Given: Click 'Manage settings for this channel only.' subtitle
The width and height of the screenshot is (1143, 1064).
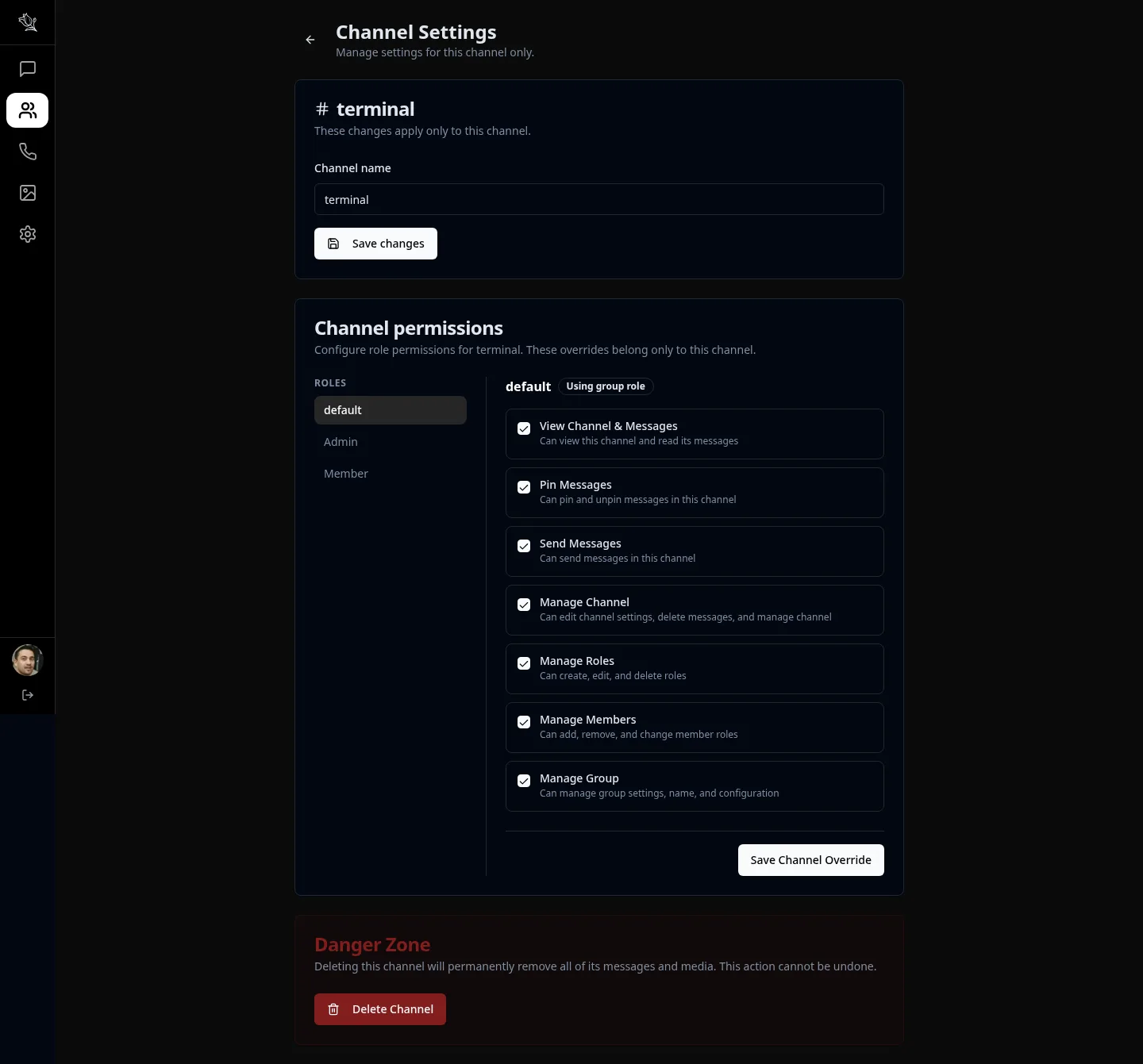Looking at the screenshot, I should [x=435, y=52].
